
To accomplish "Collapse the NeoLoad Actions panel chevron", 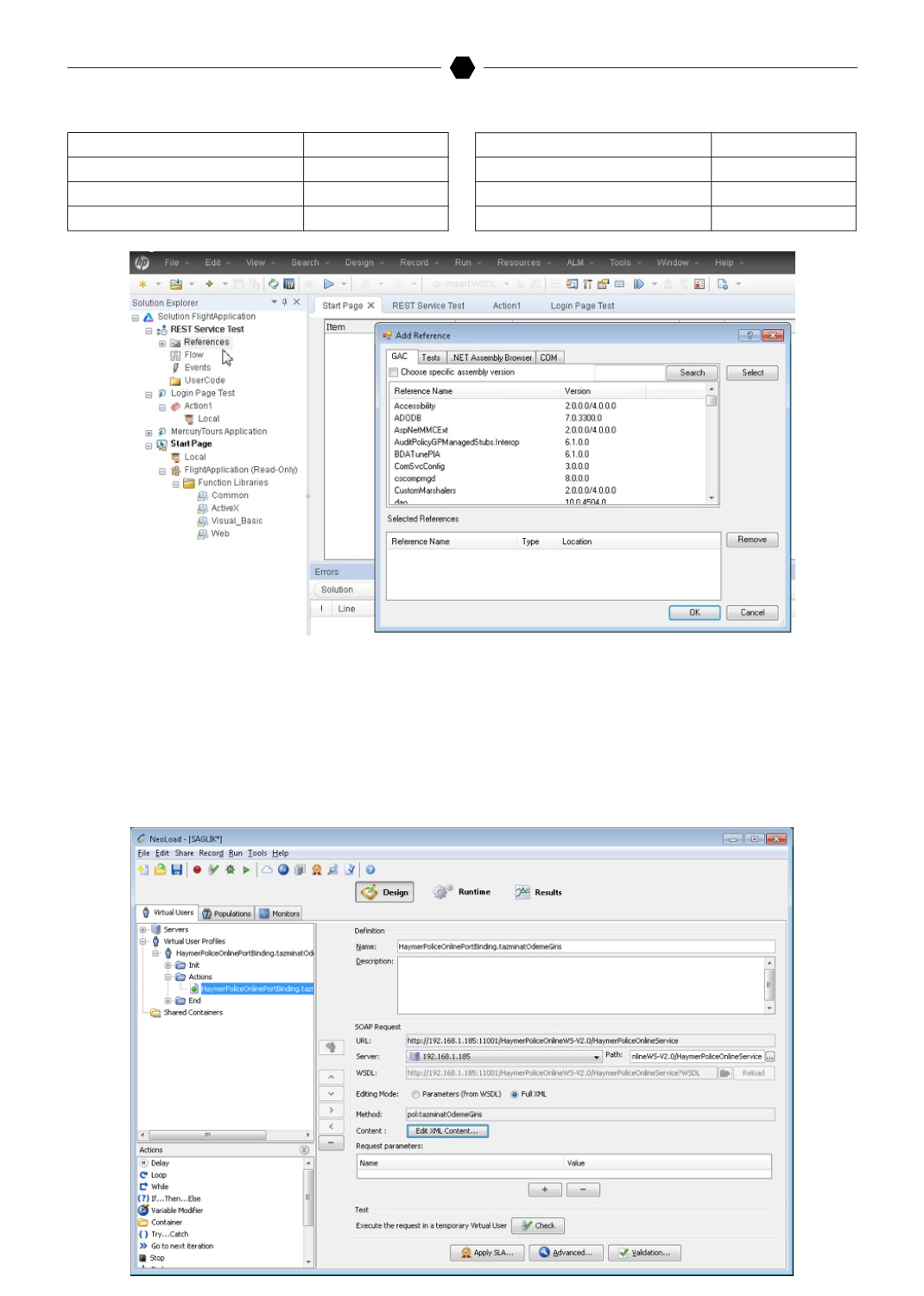I will [x=304, y=1150].
